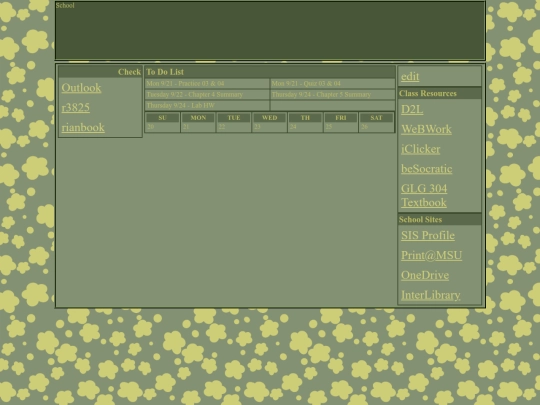Open the OneDrive link
Image resolution: width=540 pixels, height=405 pixels.
425,275
